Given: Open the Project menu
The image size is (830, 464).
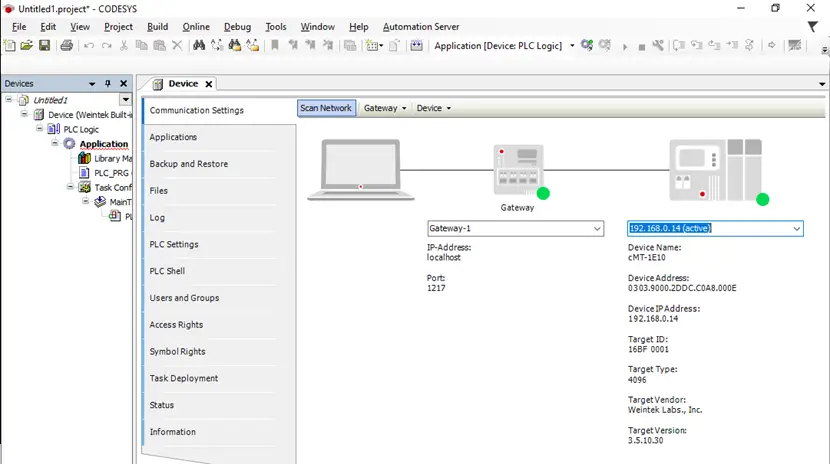Looking at the screenshot, I should [x=119, y=26].
